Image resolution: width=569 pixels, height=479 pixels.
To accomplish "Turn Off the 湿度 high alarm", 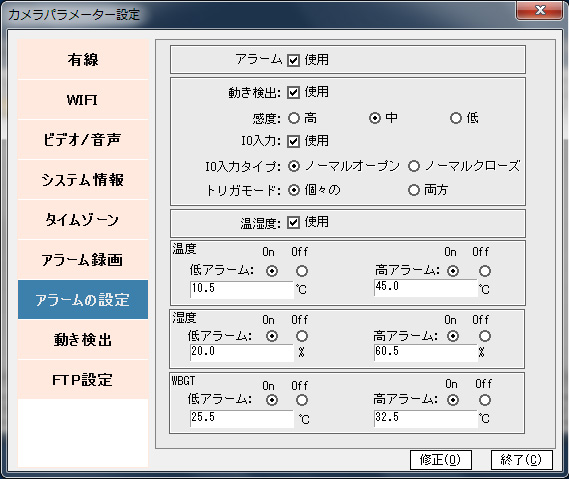I will pos(485,336).
